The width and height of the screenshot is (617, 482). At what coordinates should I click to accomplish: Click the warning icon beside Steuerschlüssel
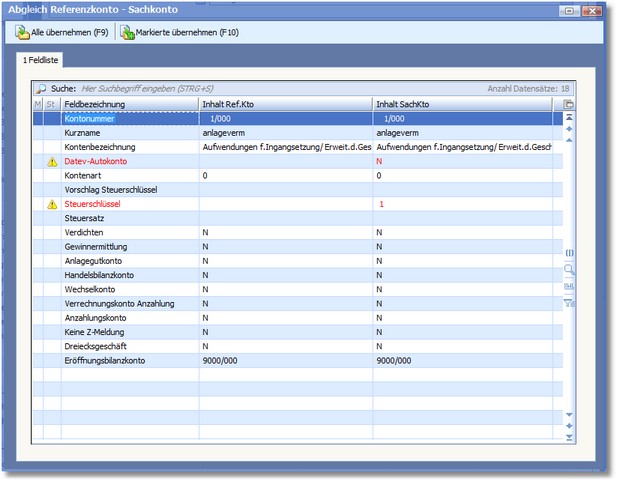51,204
